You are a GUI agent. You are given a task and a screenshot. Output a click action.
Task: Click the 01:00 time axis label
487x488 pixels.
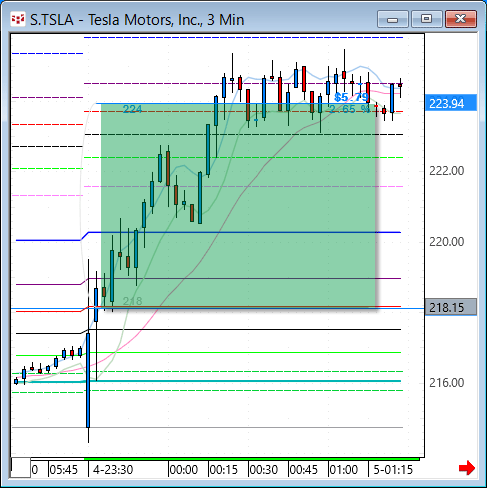(x=343, y=470)
